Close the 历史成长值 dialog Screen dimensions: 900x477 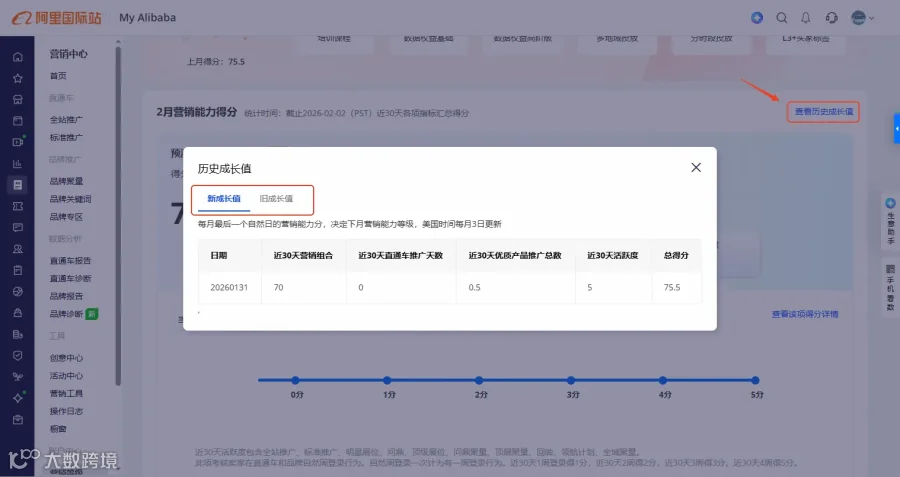(x=696, y=168)
